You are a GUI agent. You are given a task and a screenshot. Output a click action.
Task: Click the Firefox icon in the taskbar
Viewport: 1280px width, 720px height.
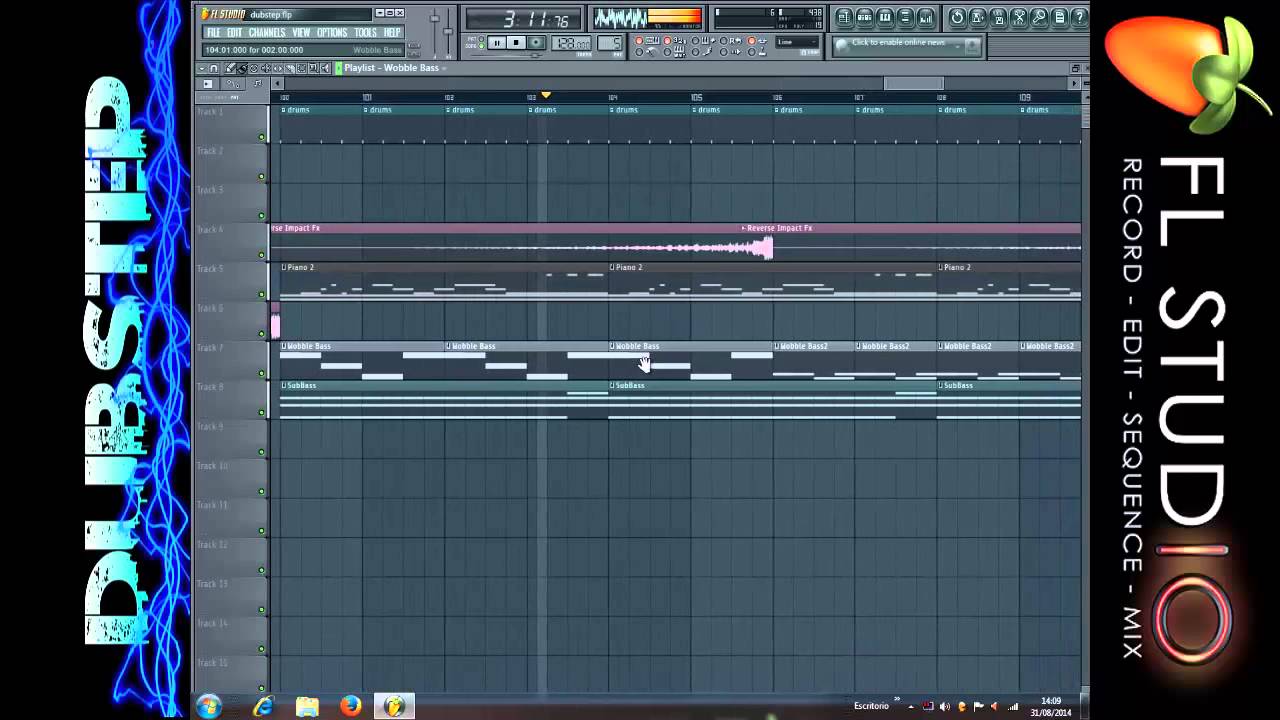[x=350, y=706]
